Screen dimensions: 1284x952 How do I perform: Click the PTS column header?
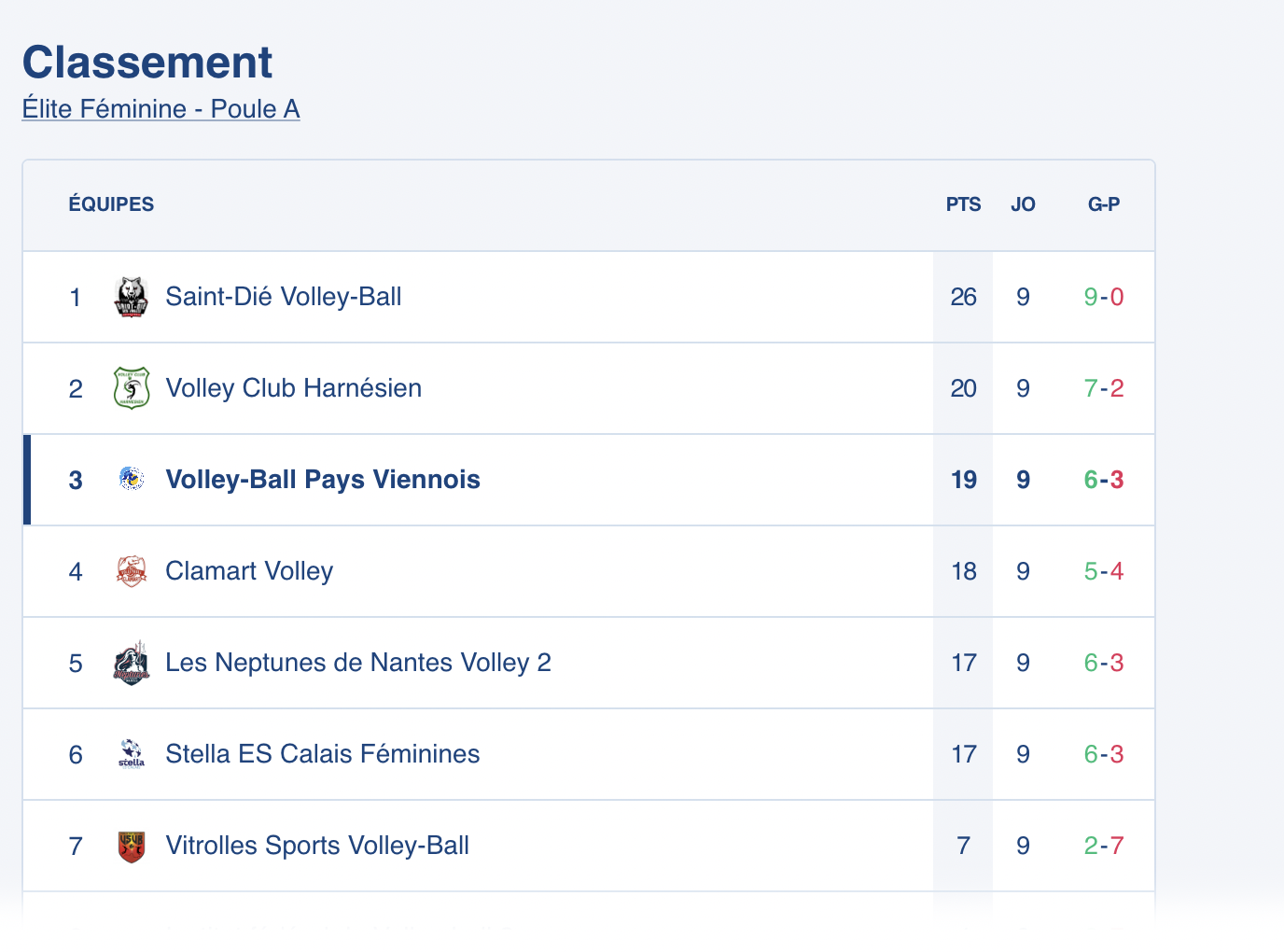963,204
